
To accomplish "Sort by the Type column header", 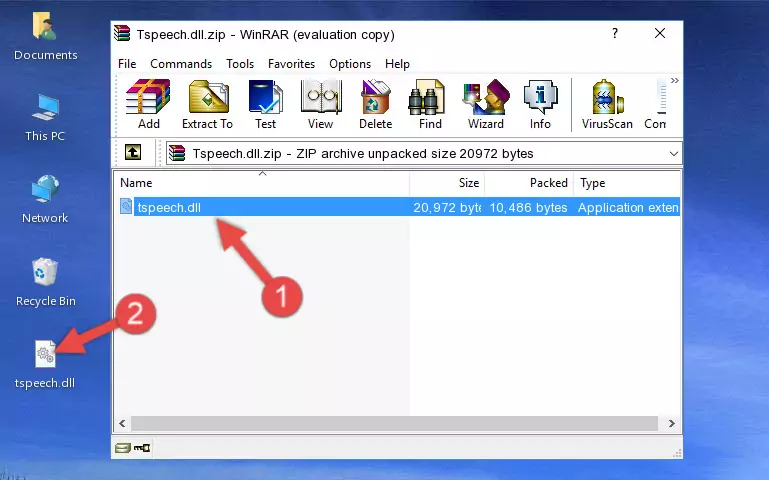I will 627,183.
